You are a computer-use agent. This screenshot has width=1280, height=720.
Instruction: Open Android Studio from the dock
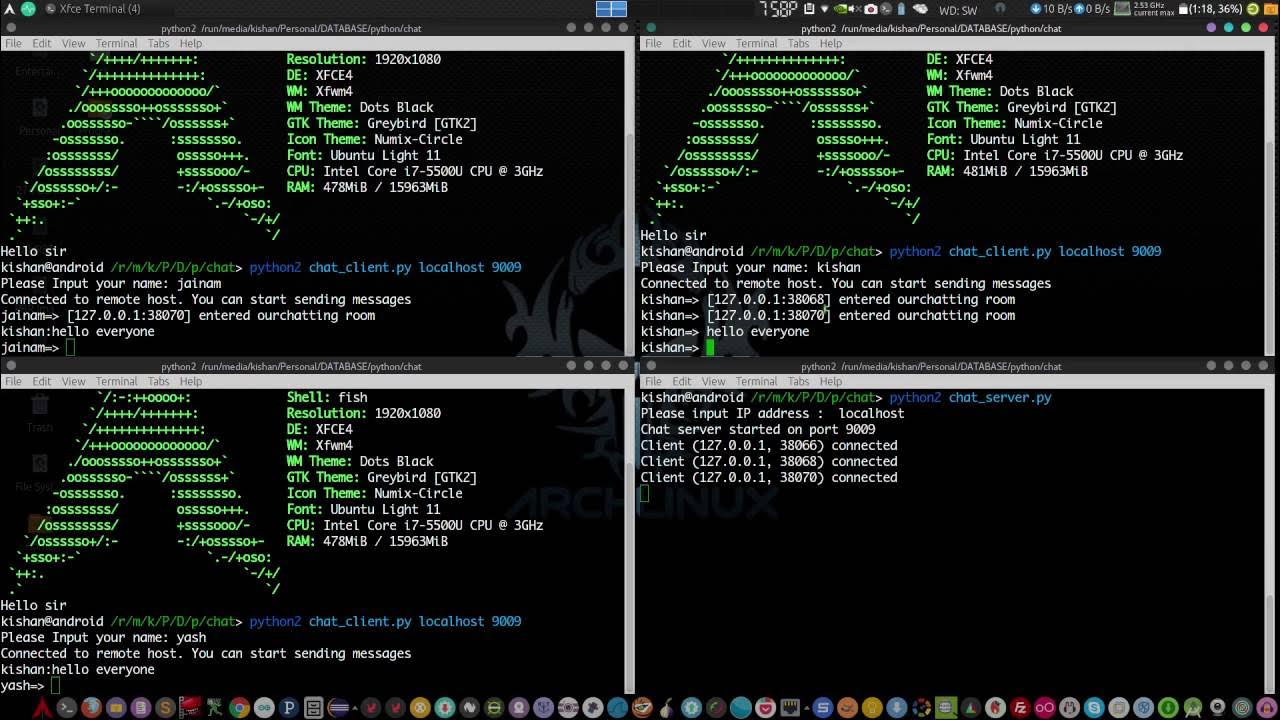pyautogui.click(x=1191, y=708)
